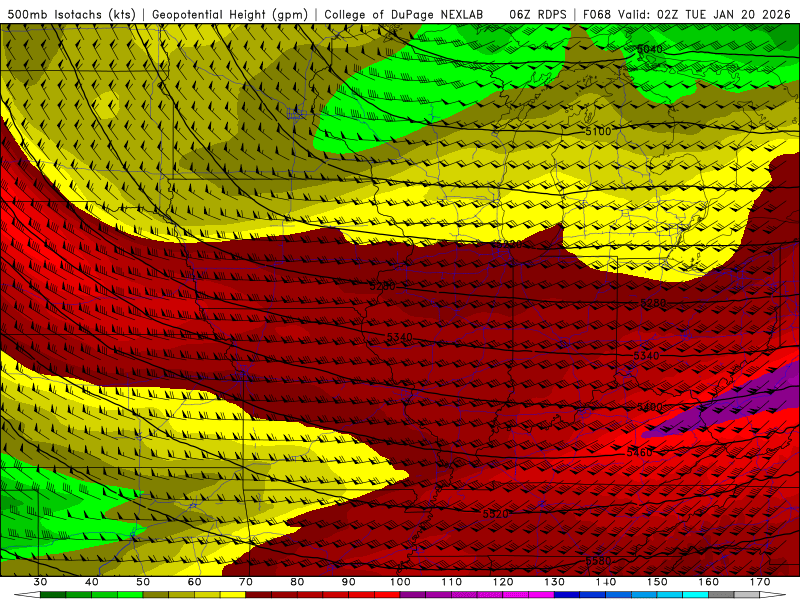
Task: Click the '50' value on the color scale
Action: point(143,582)
